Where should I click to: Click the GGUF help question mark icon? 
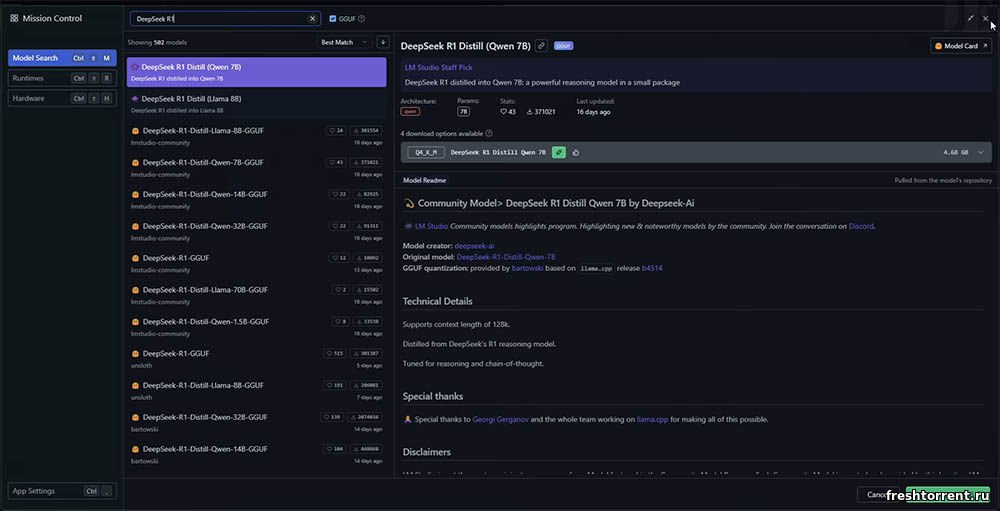click(361, 18)
